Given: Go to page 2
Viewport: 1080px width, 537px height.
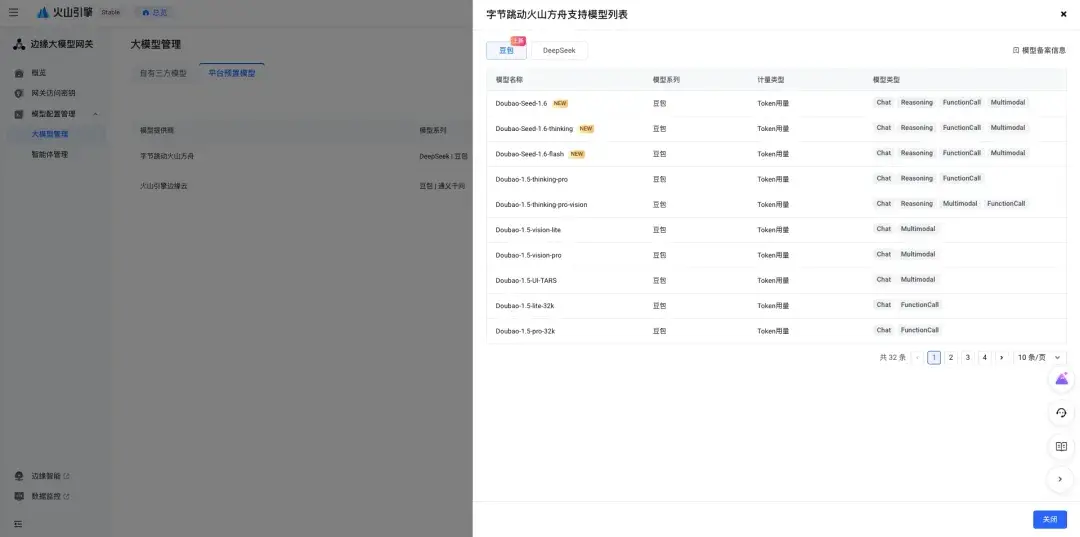Looking at the screenshot, I should pos(951,357).
